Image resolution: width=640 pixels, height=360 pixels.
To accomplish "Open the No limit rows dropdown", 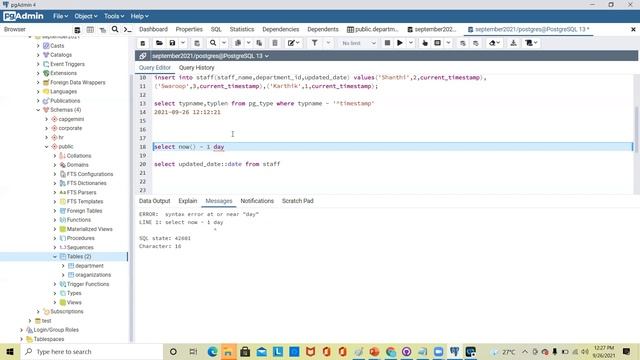I will pyautogui.click(x=358, y=43).
